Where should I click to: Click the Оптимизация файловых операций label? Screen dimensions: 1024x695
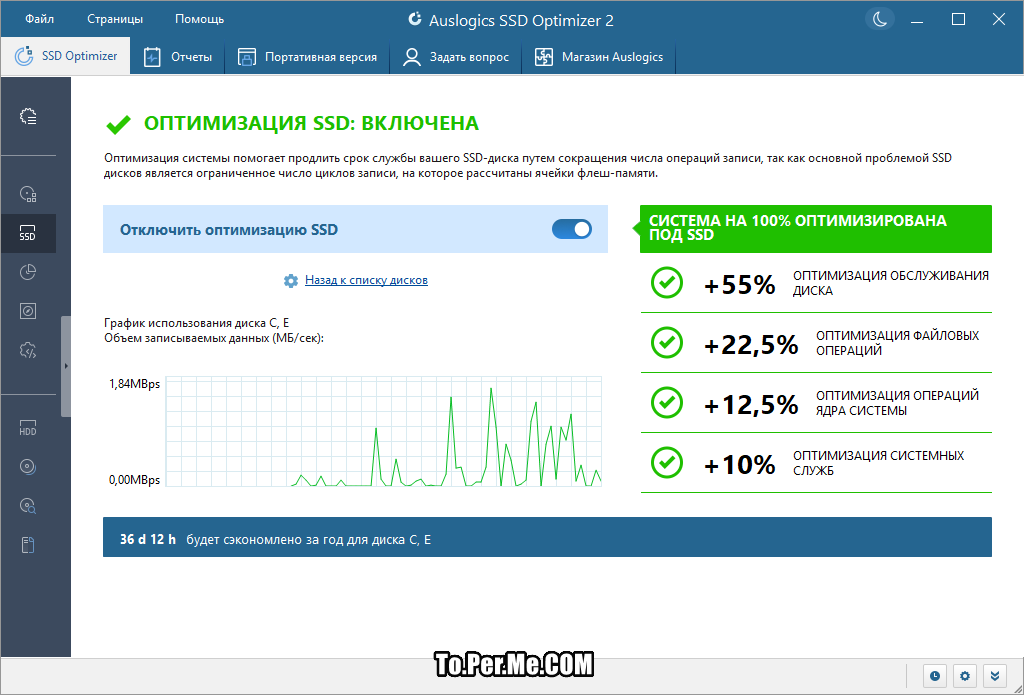click(x=897, y=343)
